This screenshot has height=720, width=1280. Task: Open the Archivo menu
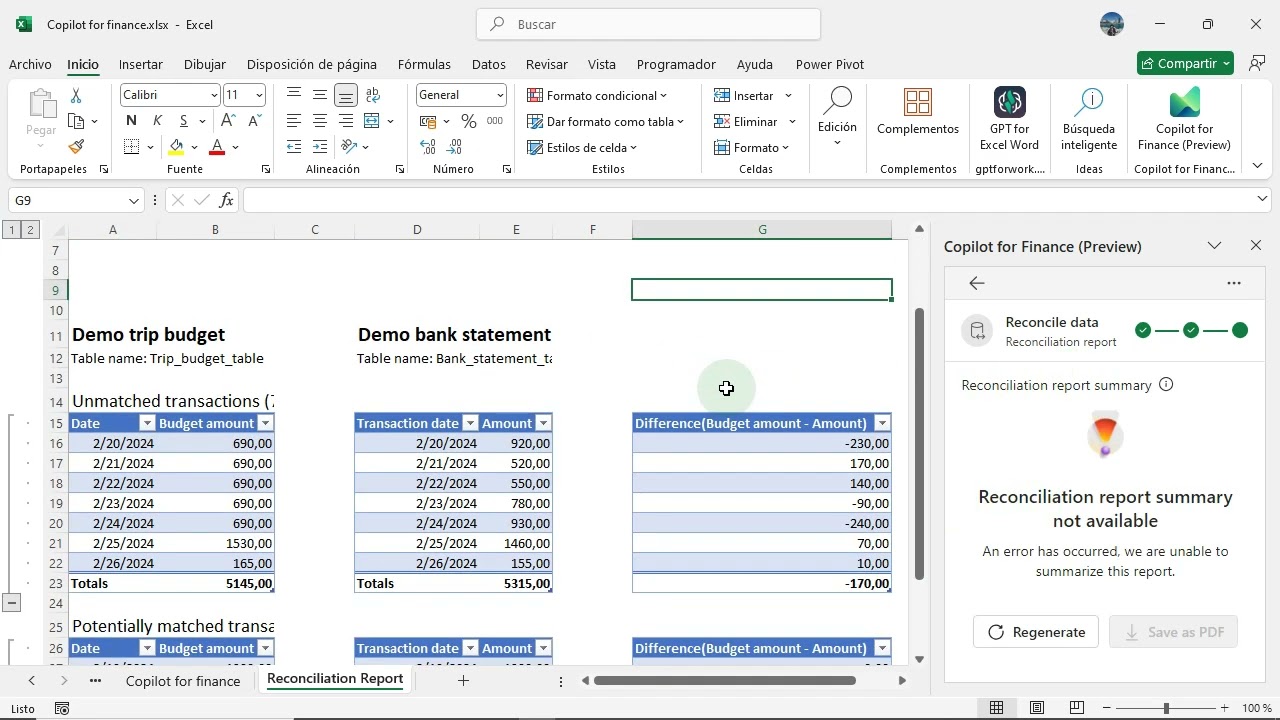(30, 64)
